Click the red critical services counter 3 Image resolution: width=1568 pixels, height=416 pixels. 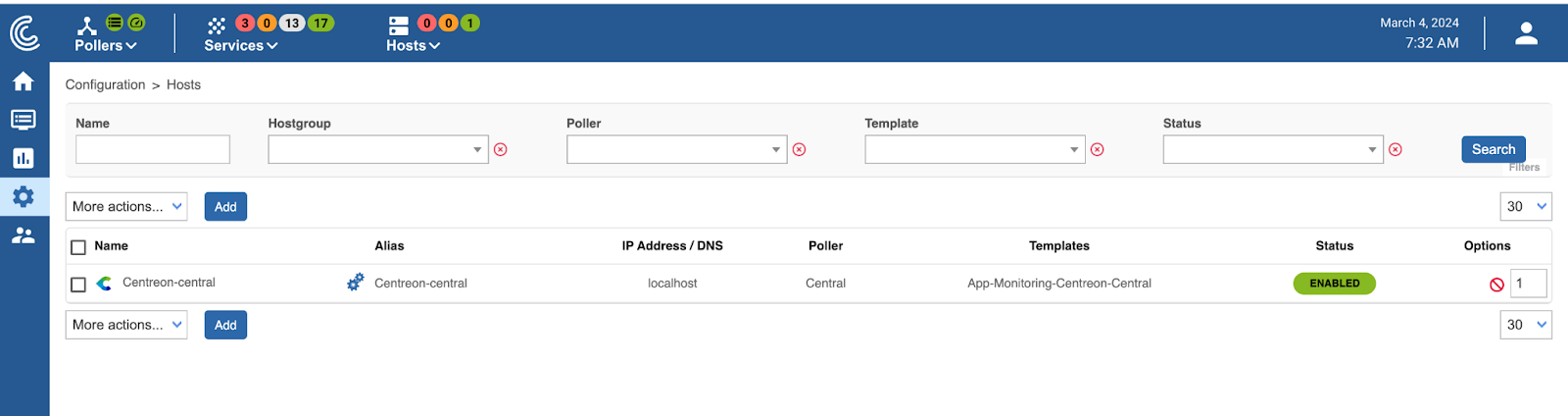[x=245, y=23]
